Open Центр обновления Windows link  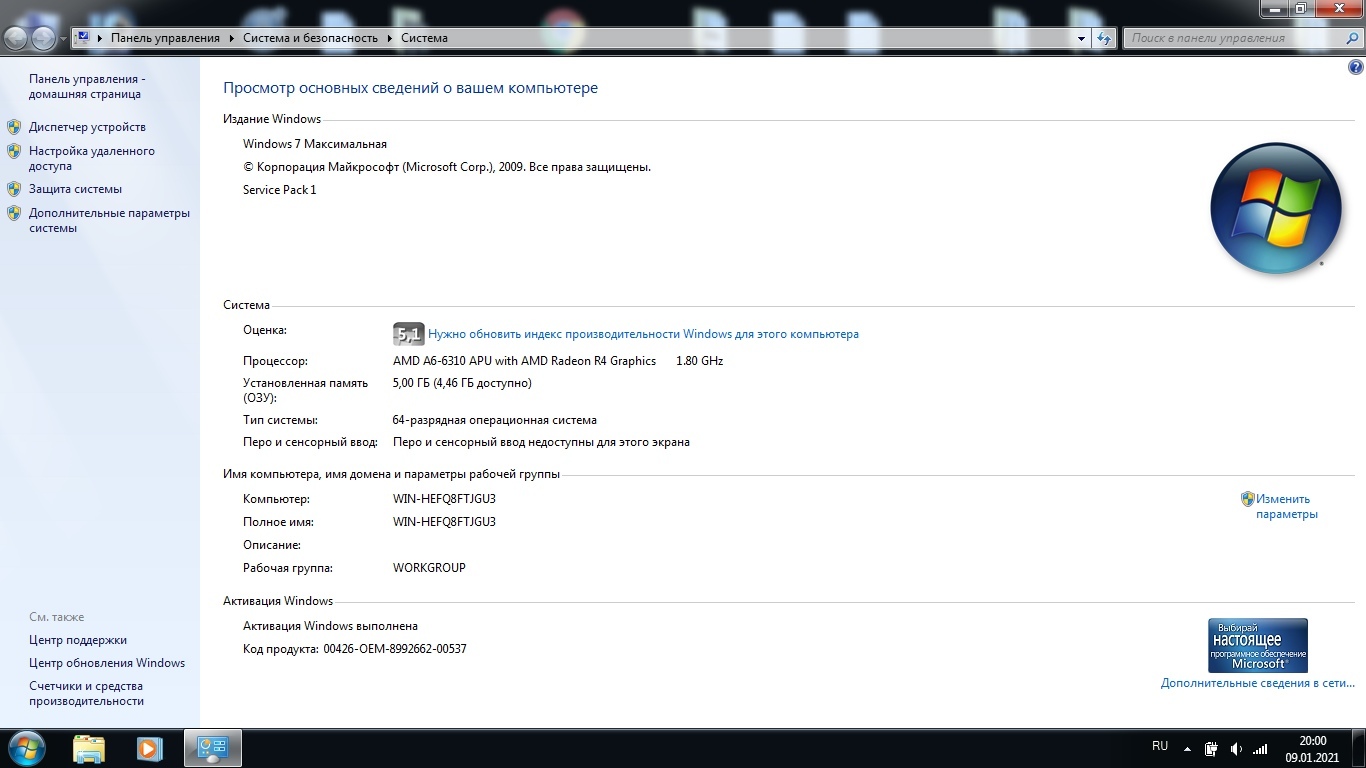click(107, 663)
